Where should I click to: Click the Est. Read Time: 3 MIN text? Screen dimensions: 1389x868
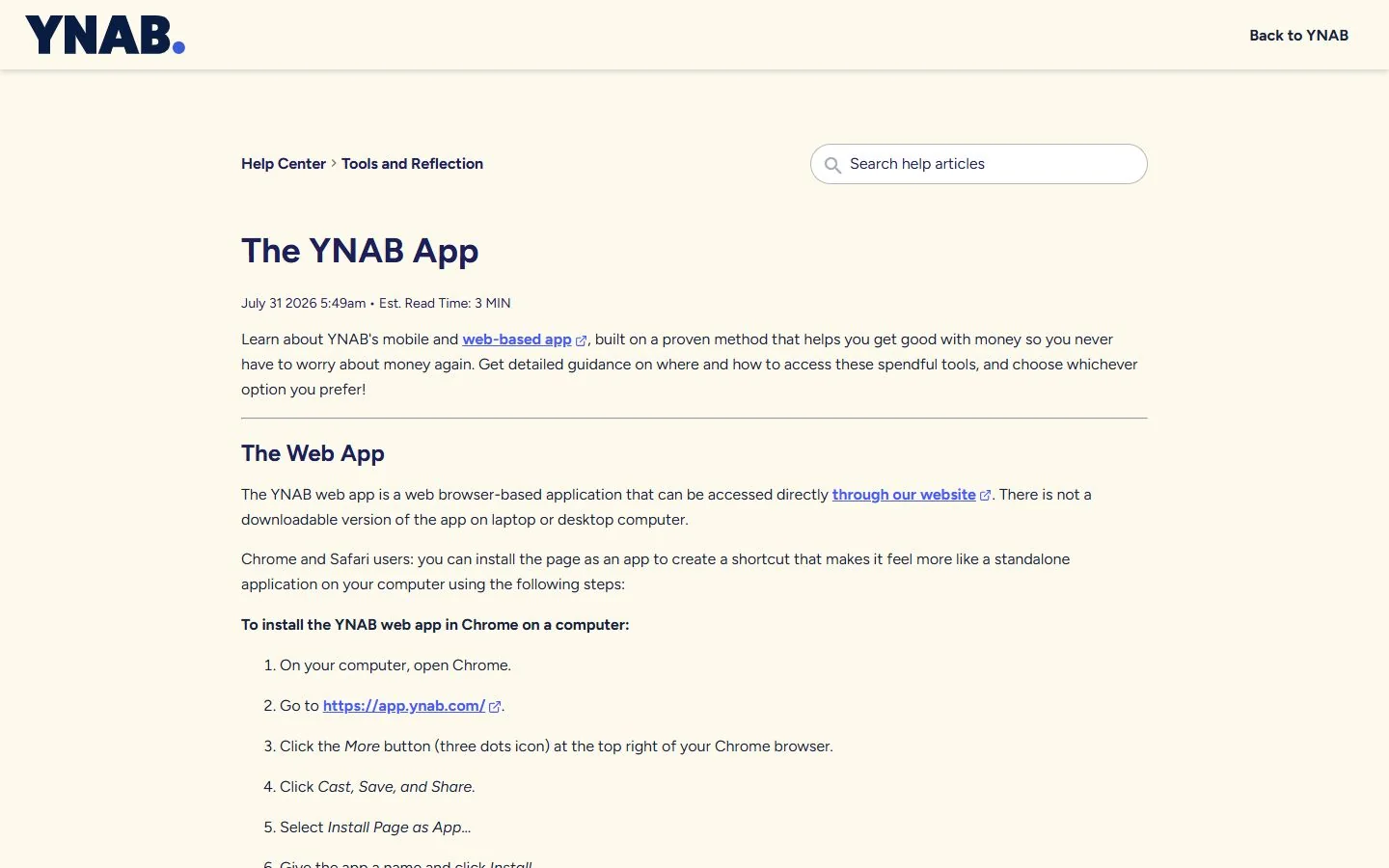tap(445, 303)
